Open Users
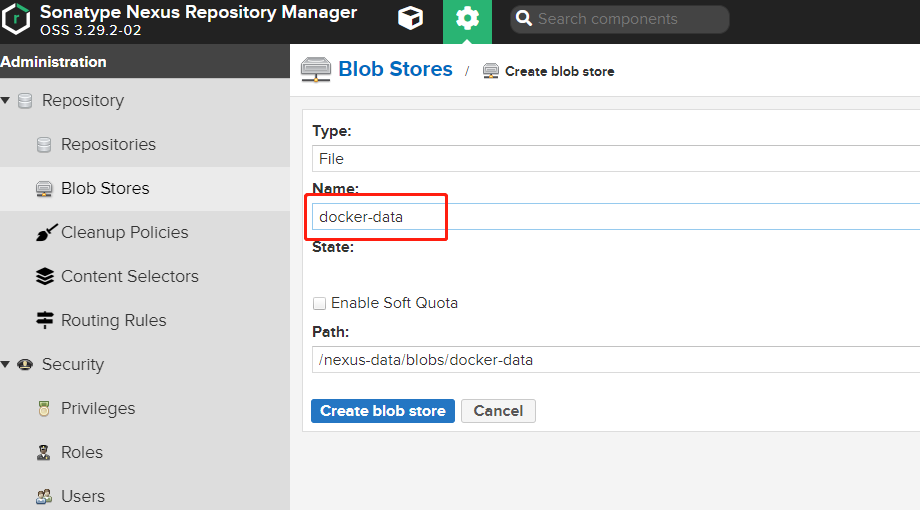Image resolution: width=920 pixels, height=510 pixels. click(83, 497)
